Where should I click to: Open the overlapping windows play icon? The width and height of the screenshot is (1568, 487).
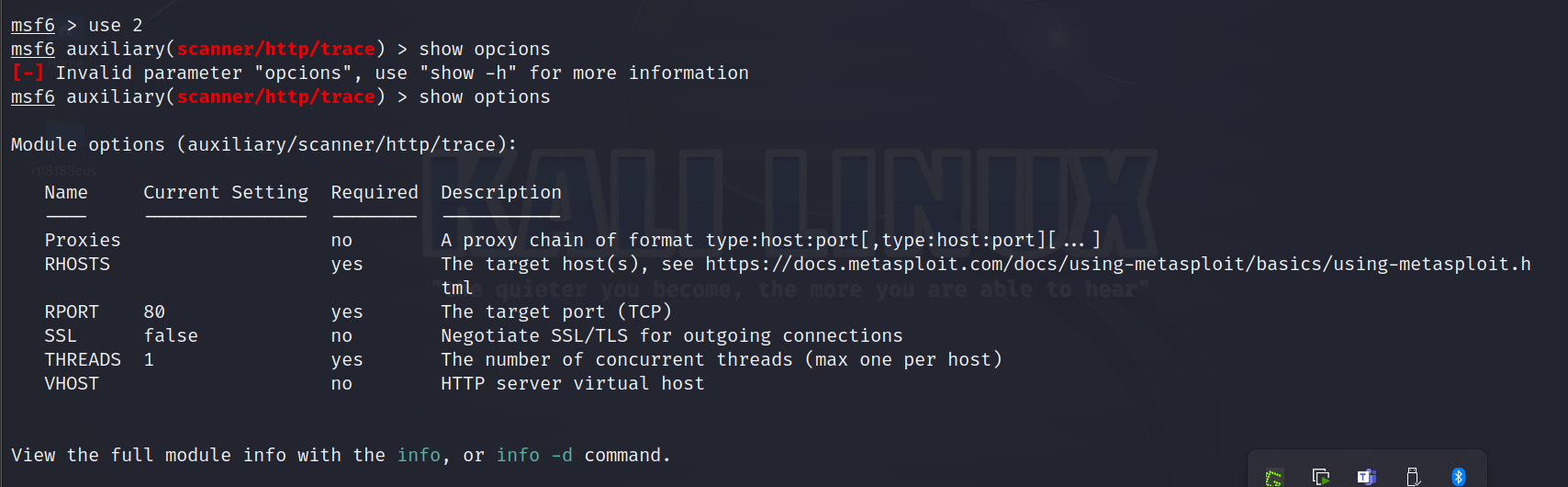point(1320,476)
